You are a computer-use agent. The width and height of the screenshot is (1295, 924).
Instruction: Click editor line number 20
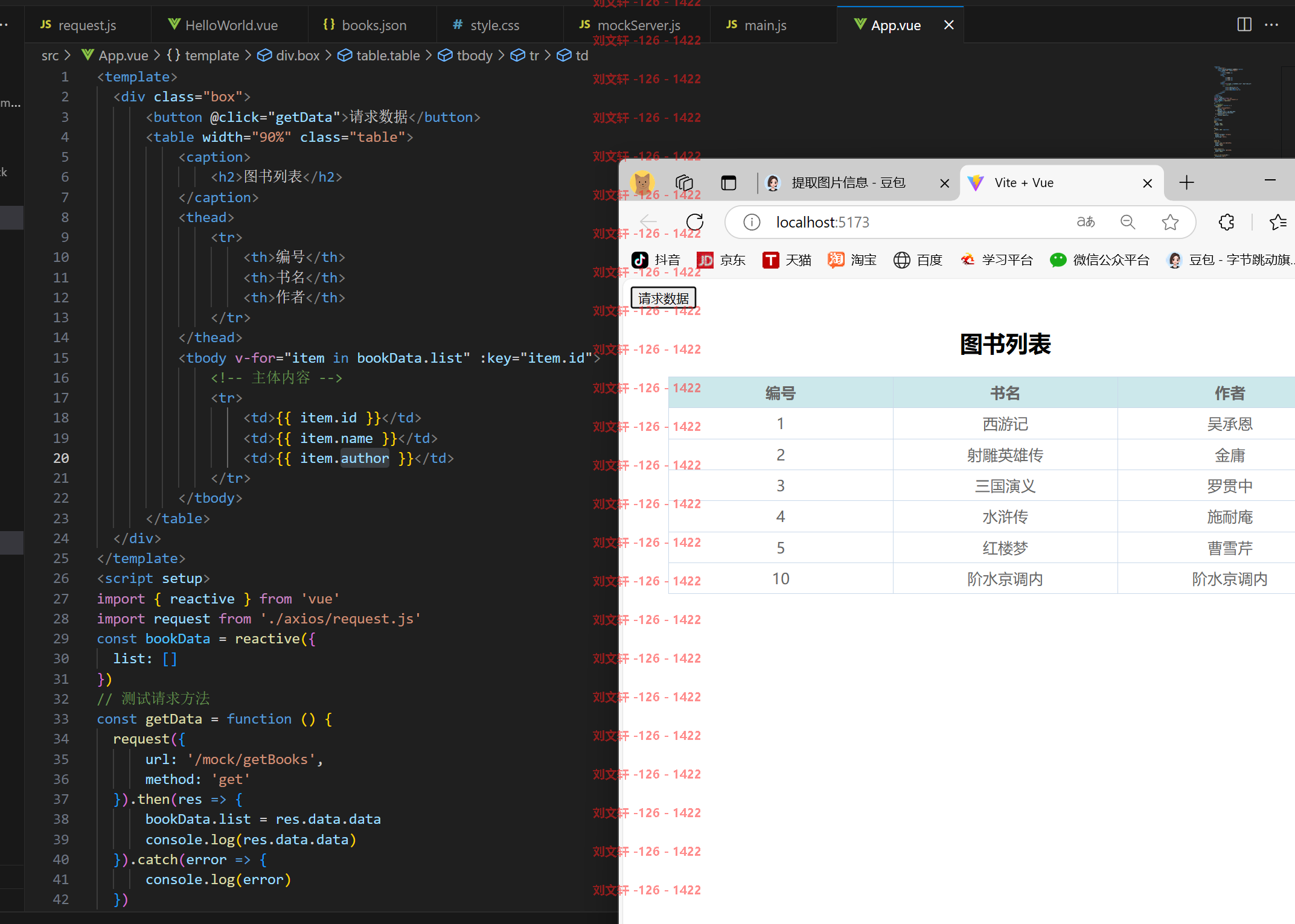61,458
